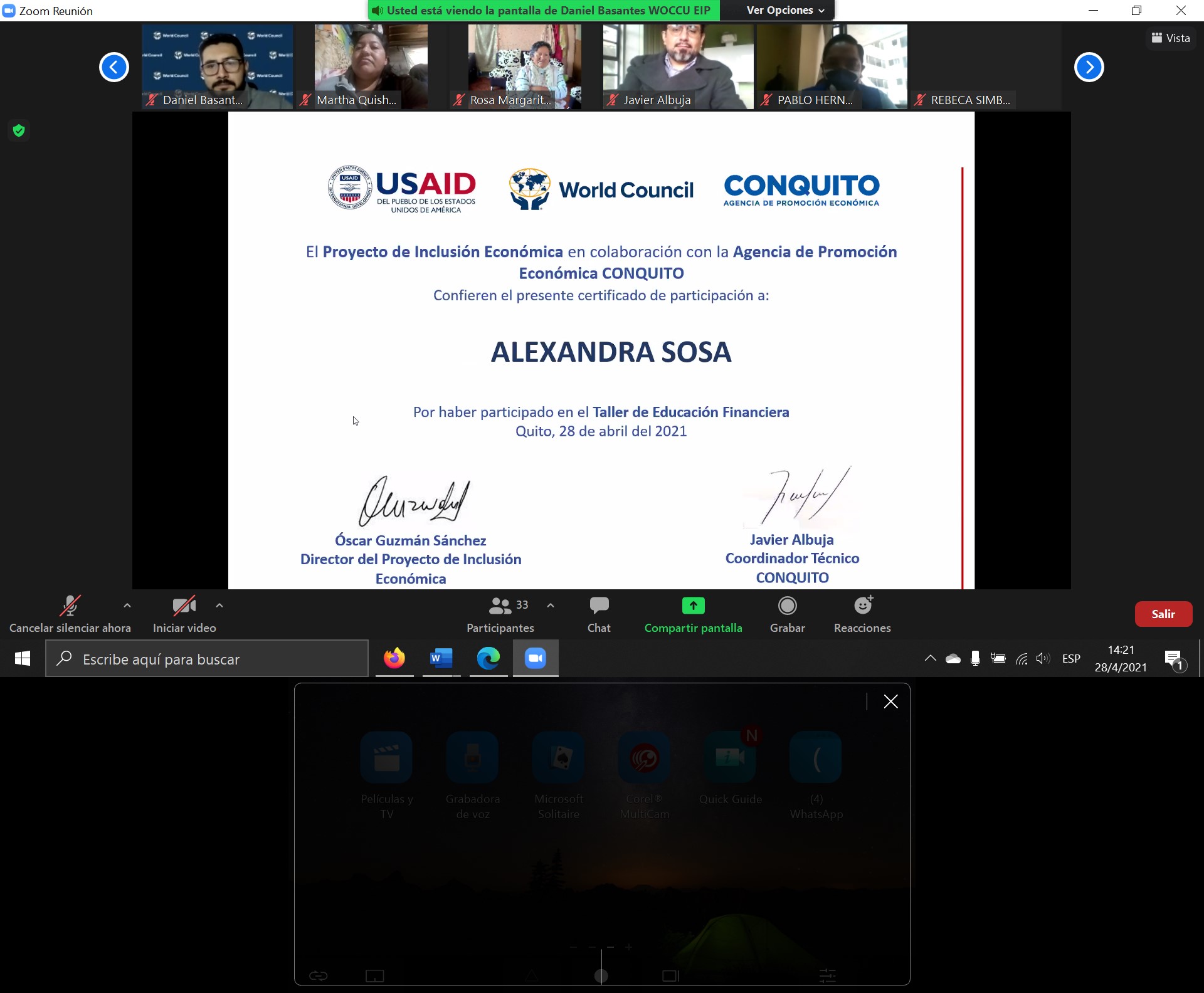The image size is (1204, 993).
Task: Open volume speaker tray icon
Action: click(x=1043, y=658)
